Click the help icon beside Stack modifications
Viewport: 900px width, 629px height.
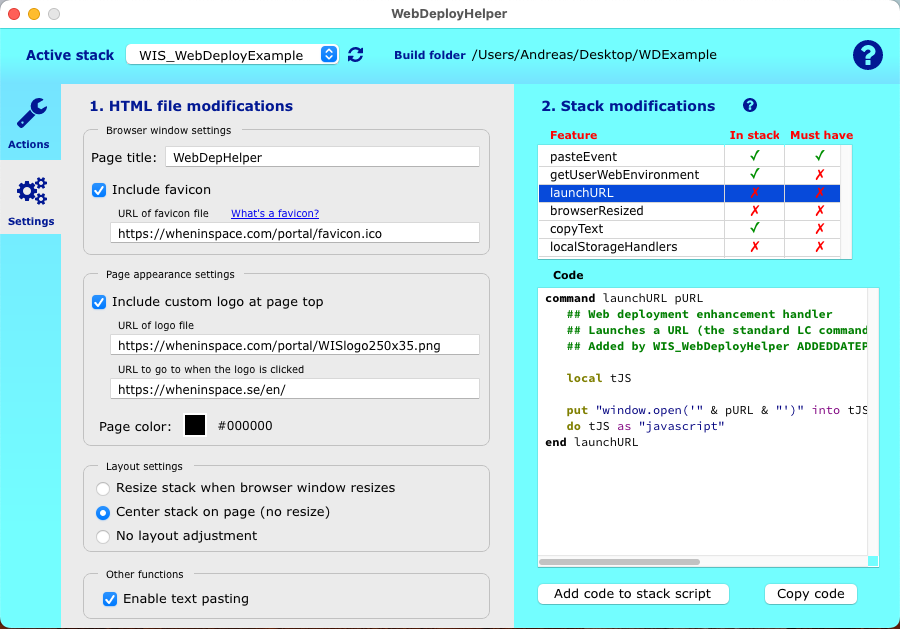point(750,105)
